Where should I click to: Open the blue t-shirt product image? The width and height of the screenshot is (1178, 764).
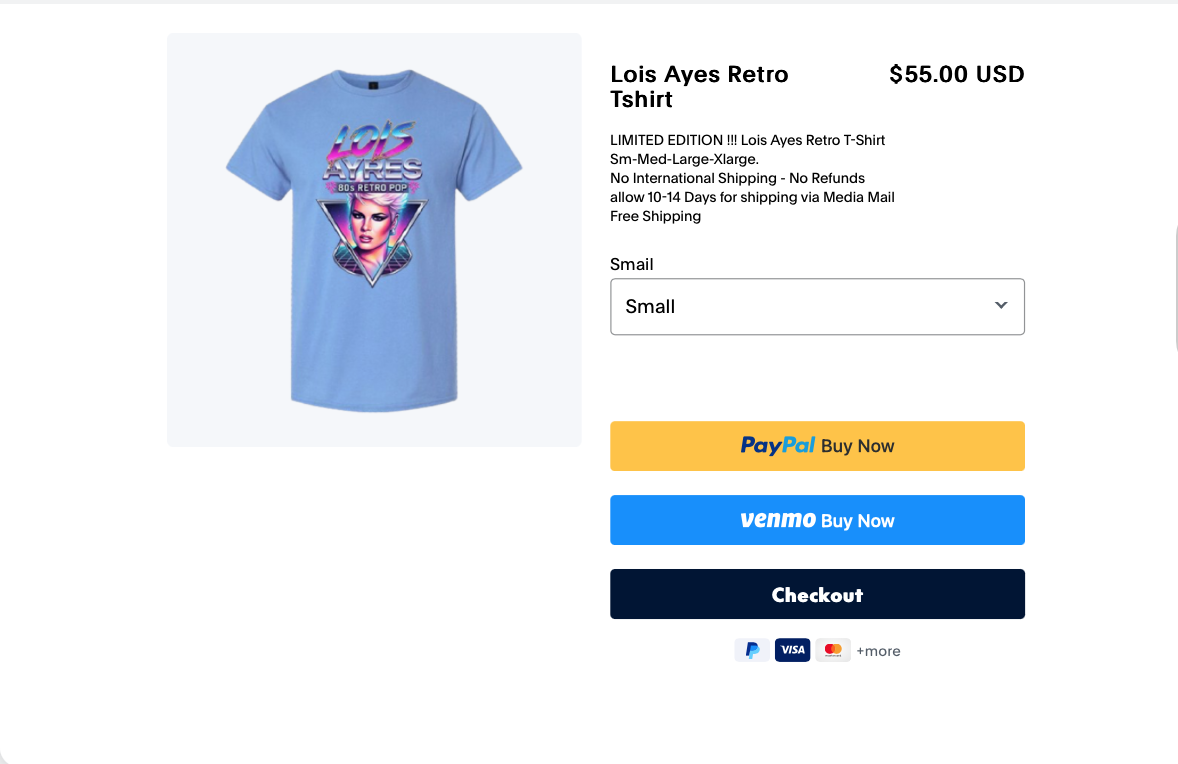[374, 240]
